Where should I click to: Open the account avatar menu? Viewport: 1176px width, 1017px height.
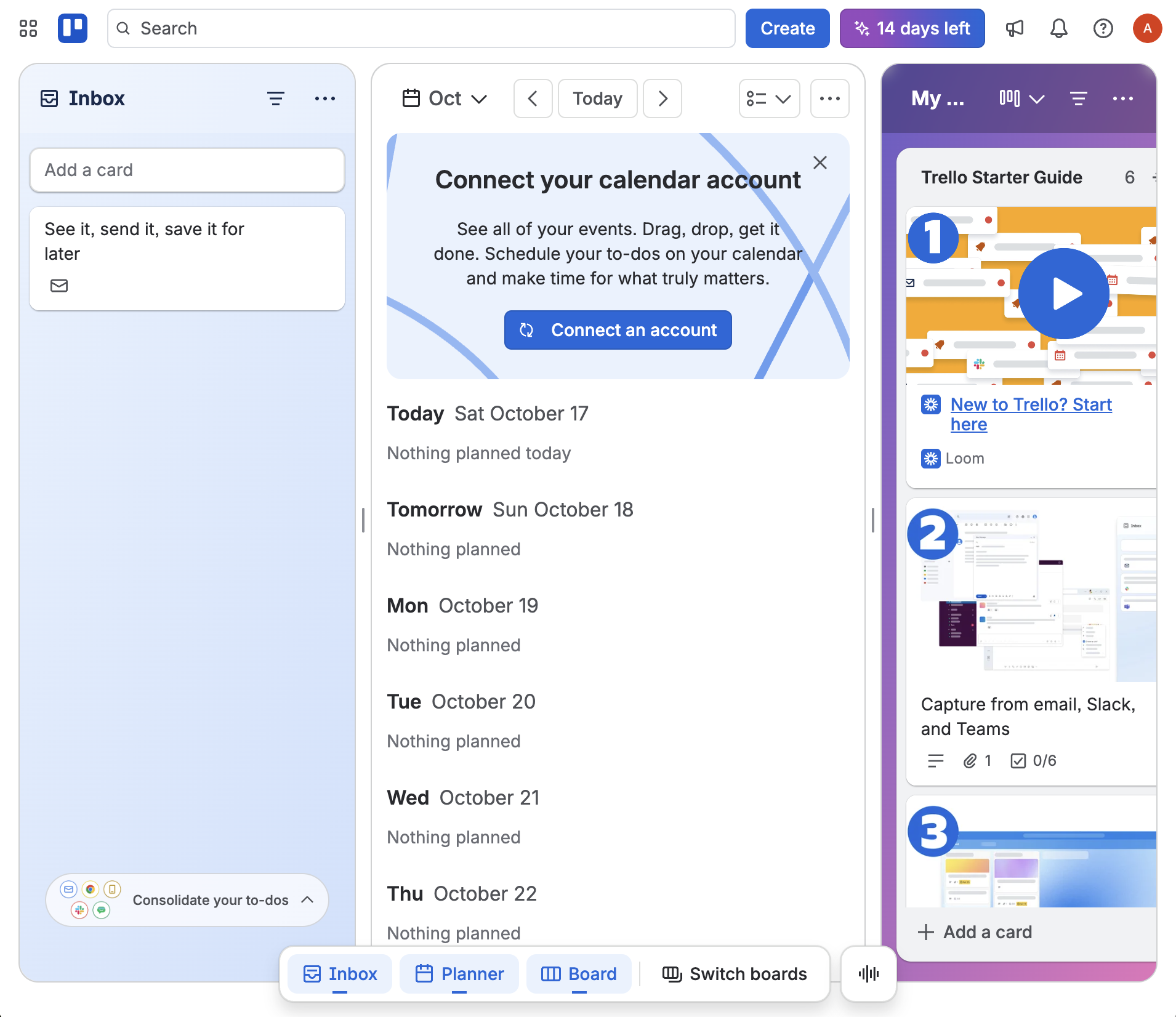click(1148, 28)
